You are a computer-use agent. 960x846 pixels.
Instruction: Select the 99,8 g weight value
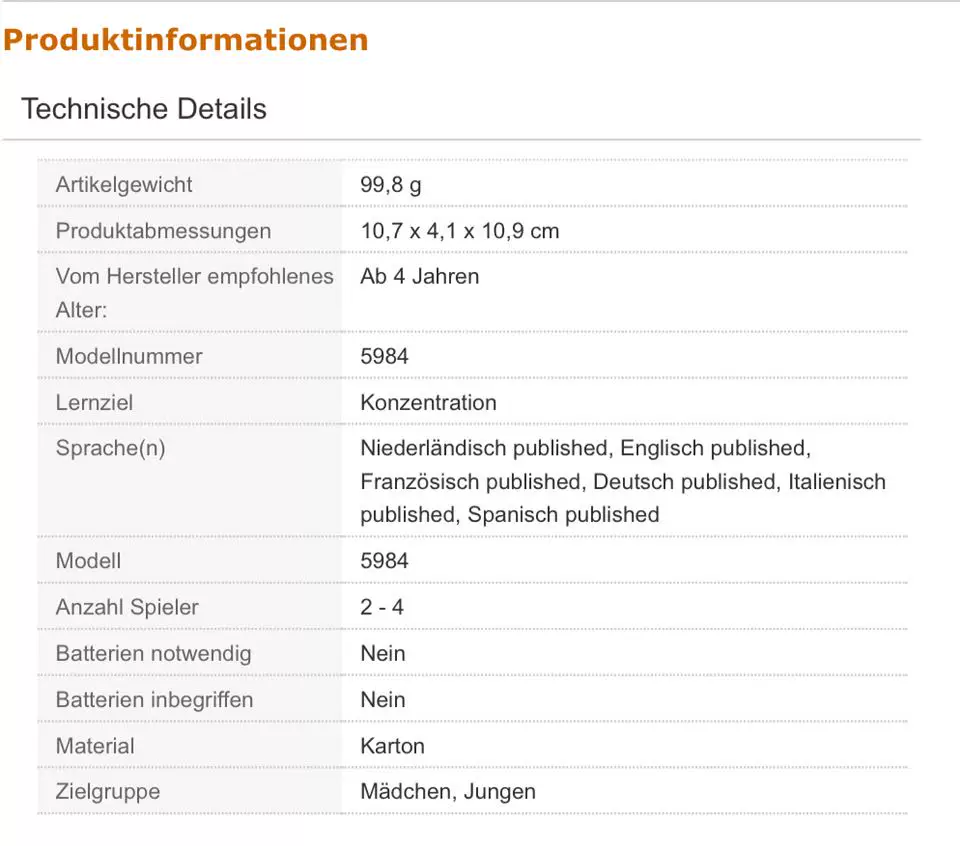(391, 184)
